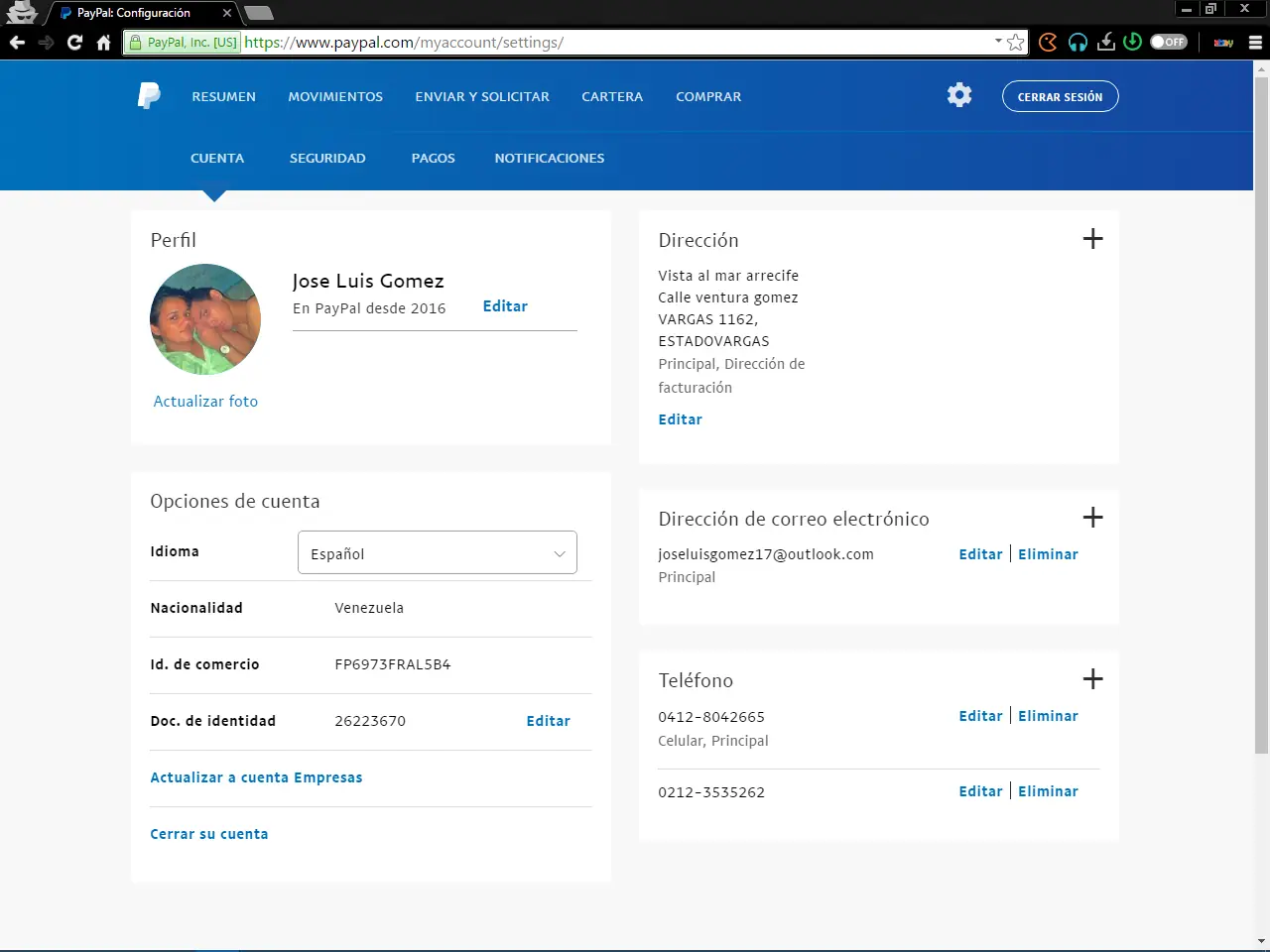The height and width of the screenshot is (952, 1270).
Task: Click the blue headphones extension icon
Action: coord(1078,43)
